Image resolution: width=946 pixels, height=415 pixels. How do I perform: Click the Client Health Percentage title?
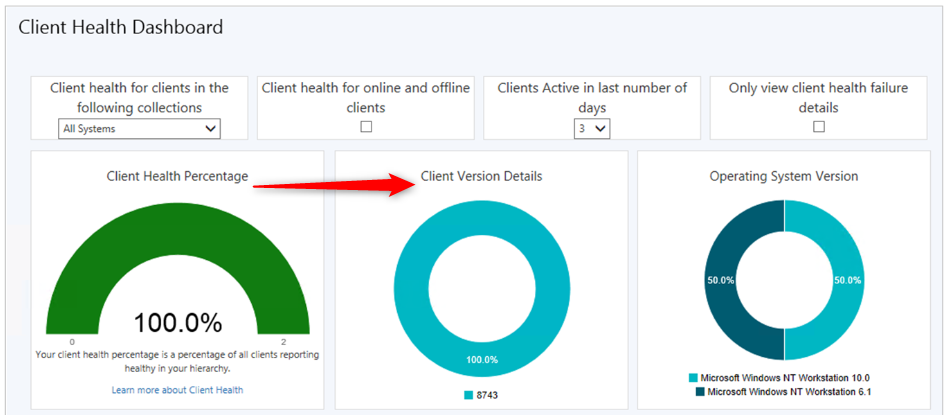pyautogui.click(x=177, y=177)
